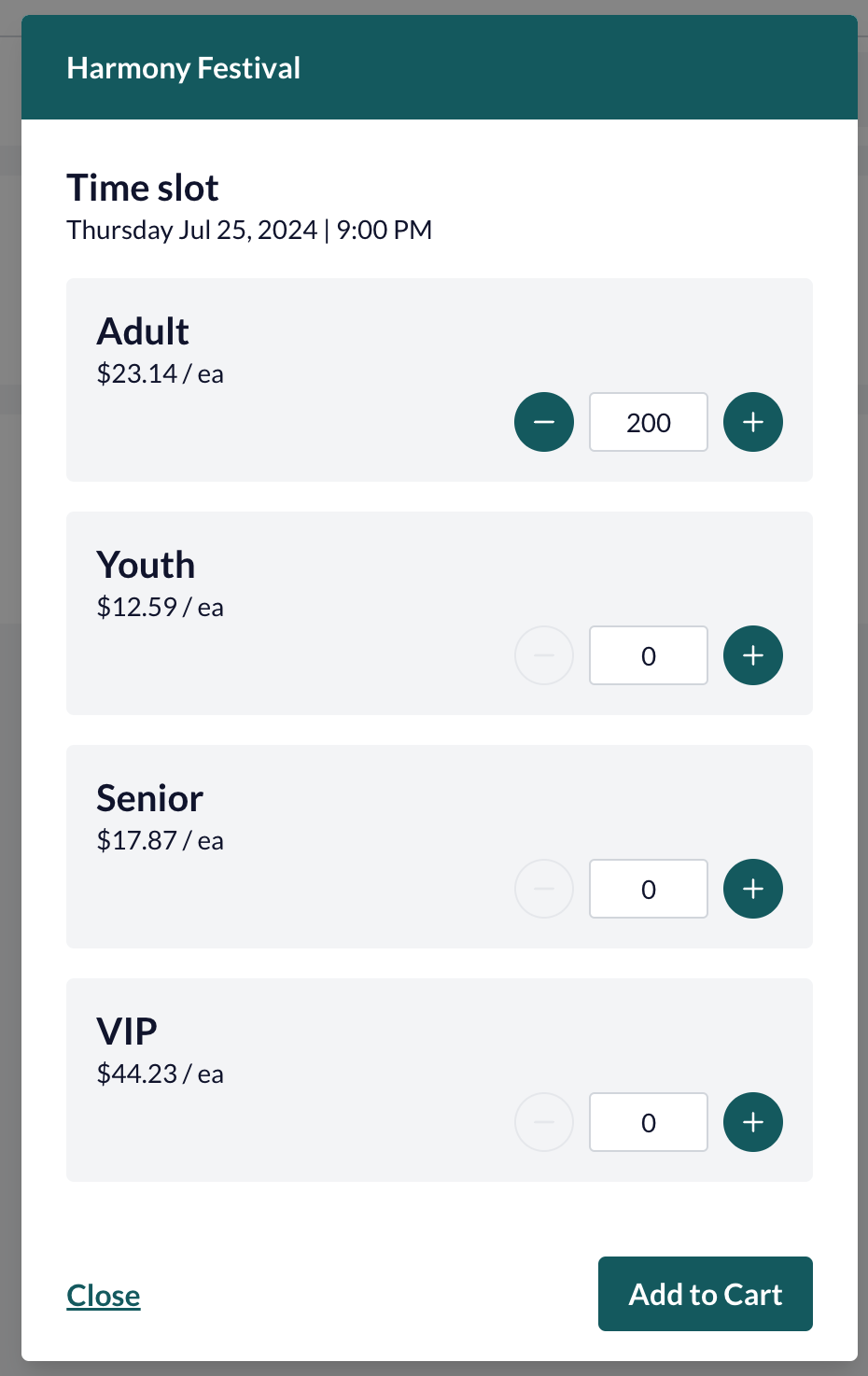This screenshot has height=1376, width=868.
Task: Click the disabled minus button for VIP
Action: pyautogui.click(x=544, y=1122)
